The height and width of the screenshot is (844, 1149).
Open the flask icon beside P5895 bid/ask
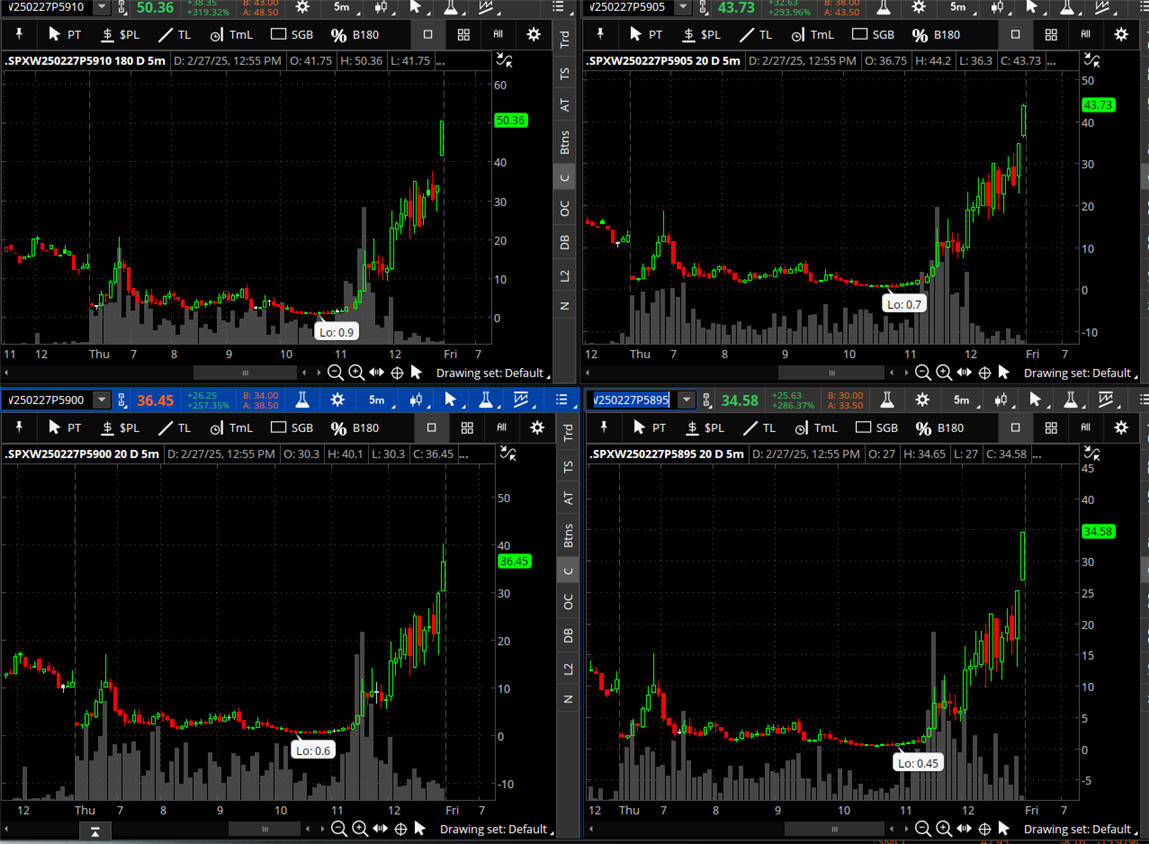pyautogui.click(x=886, y=400)
